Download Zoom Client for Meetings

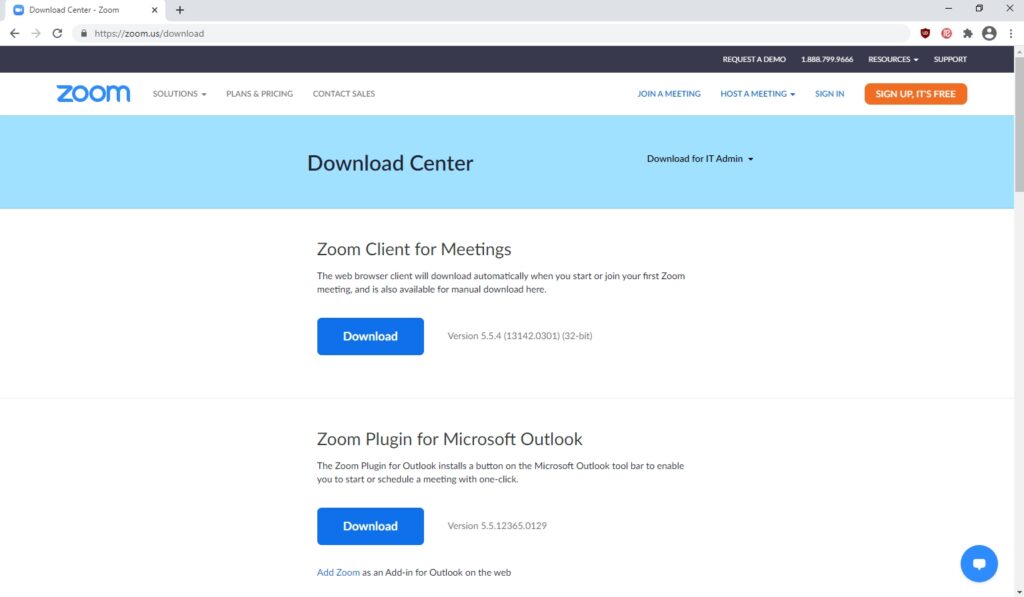coord(370,336)
